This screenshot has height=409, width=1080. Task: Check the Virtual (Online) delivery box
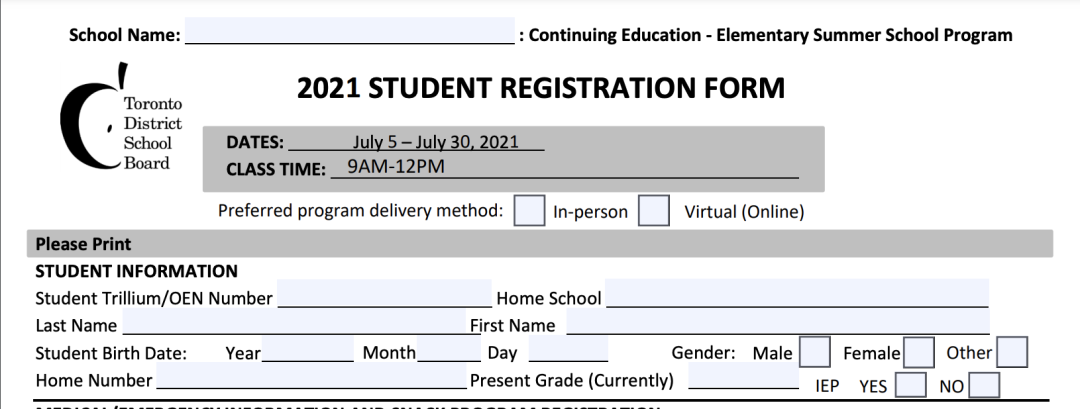(654, 211)
